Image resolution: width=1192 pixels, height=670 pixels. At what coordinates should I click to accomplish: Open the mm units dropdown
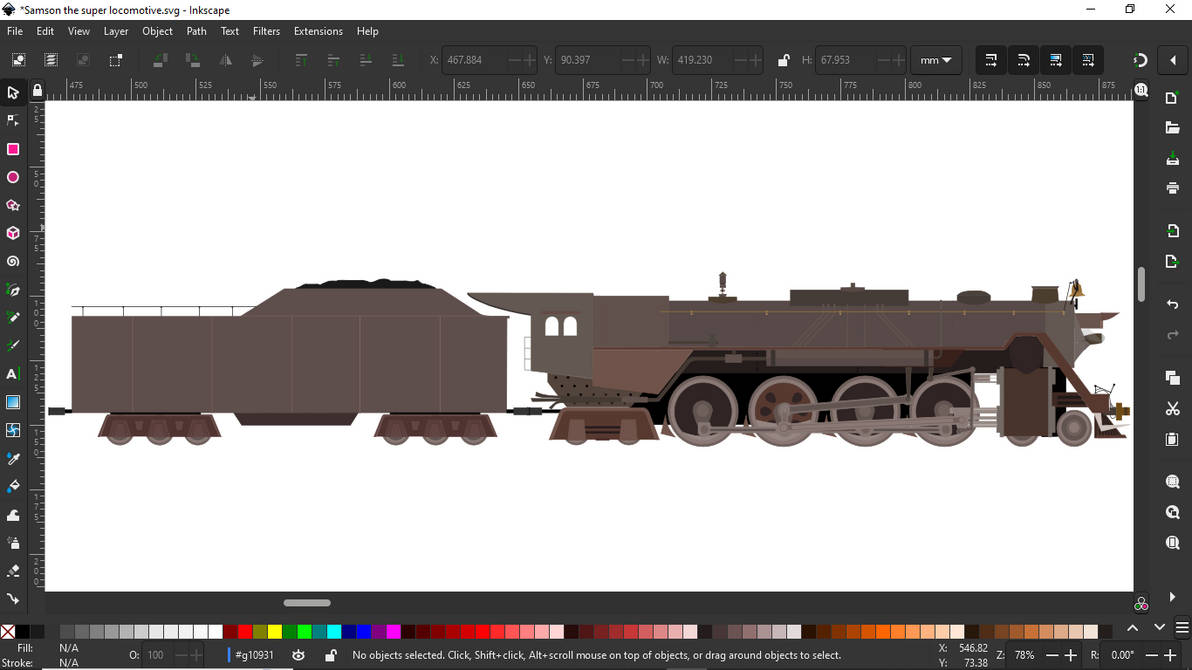coord(935,60)
